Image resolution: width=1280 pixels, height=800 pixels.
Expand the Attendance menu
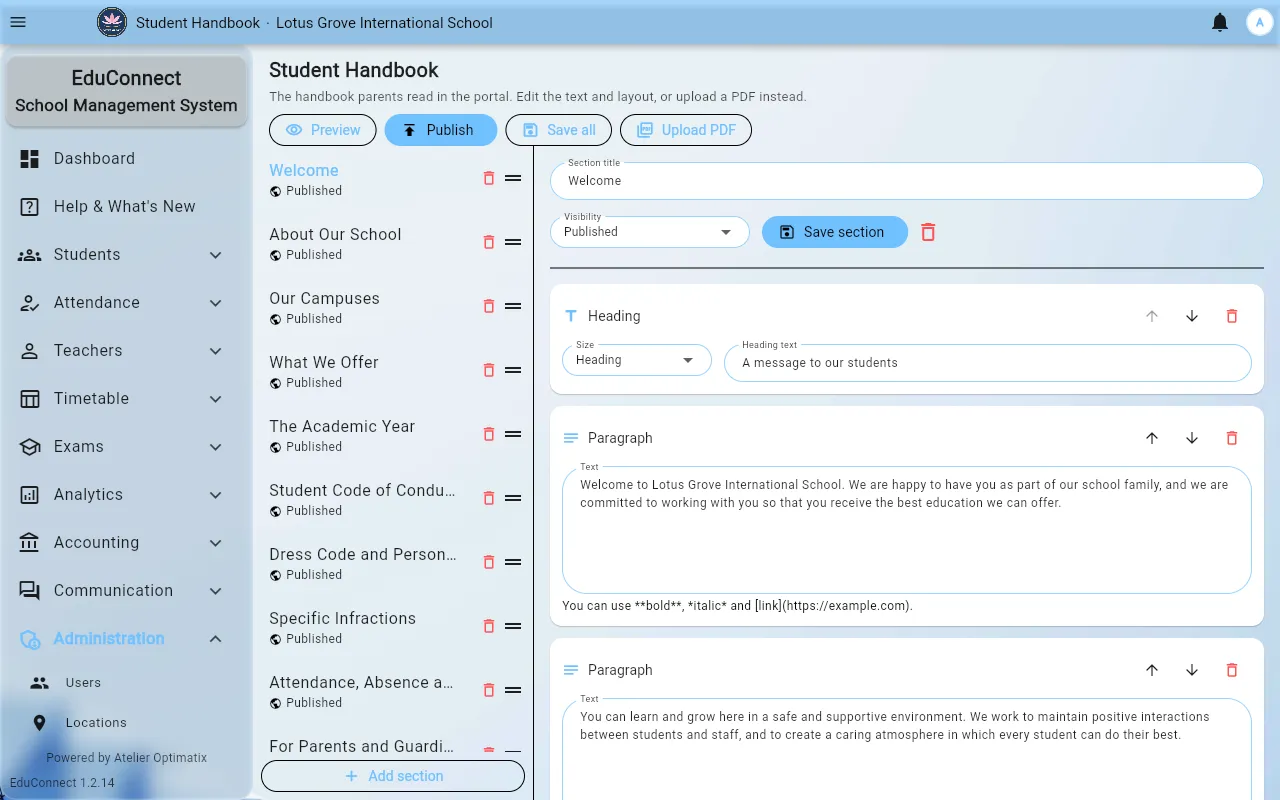point(125,303)
